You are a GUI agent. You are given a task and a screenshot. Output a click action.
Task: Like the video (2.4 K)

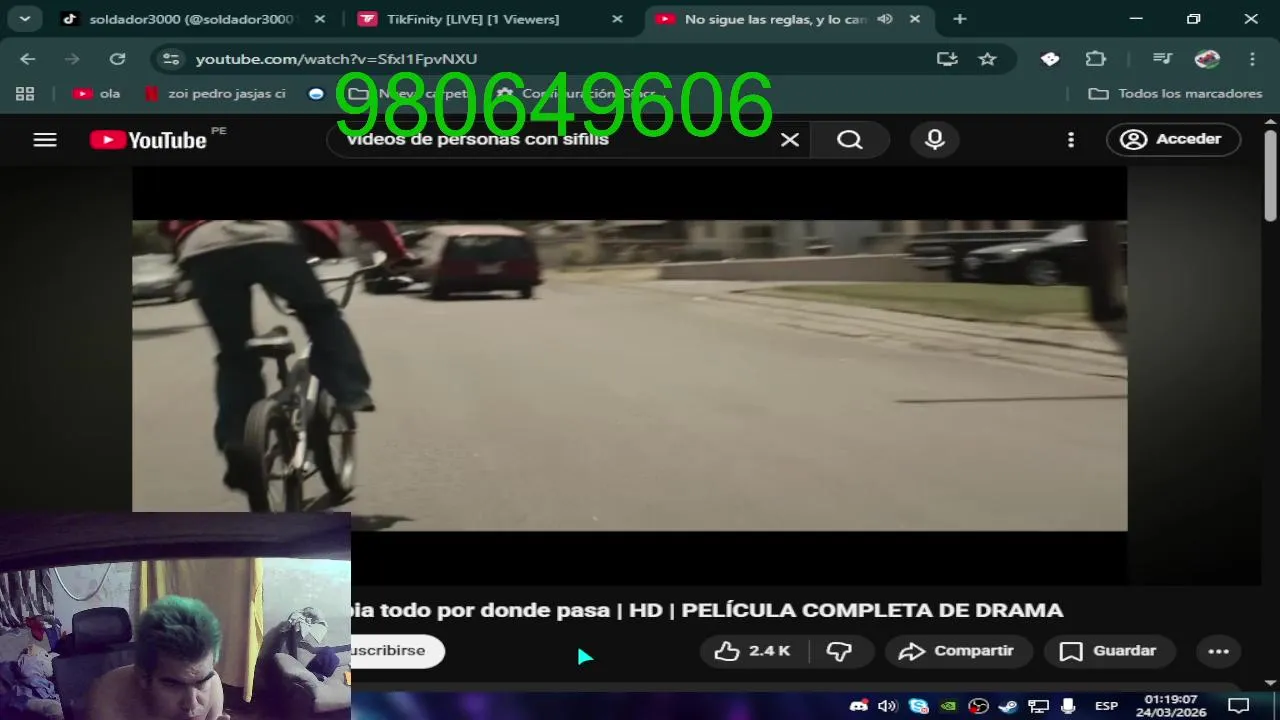[x=753, y=651]
